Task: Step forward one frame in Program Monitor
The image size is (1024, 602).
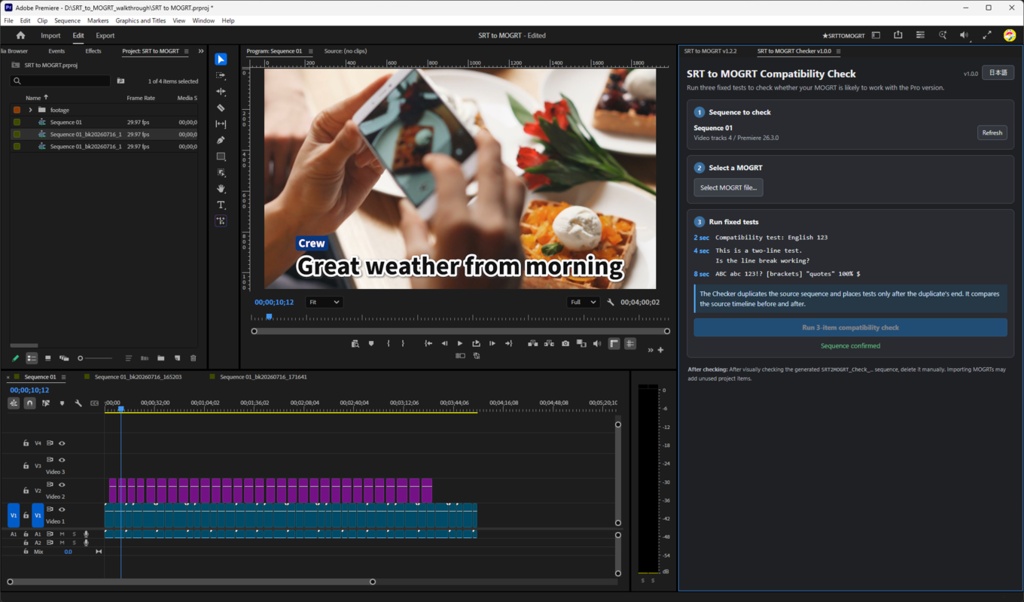Action: pyautogui.click(x=492, y=343)
